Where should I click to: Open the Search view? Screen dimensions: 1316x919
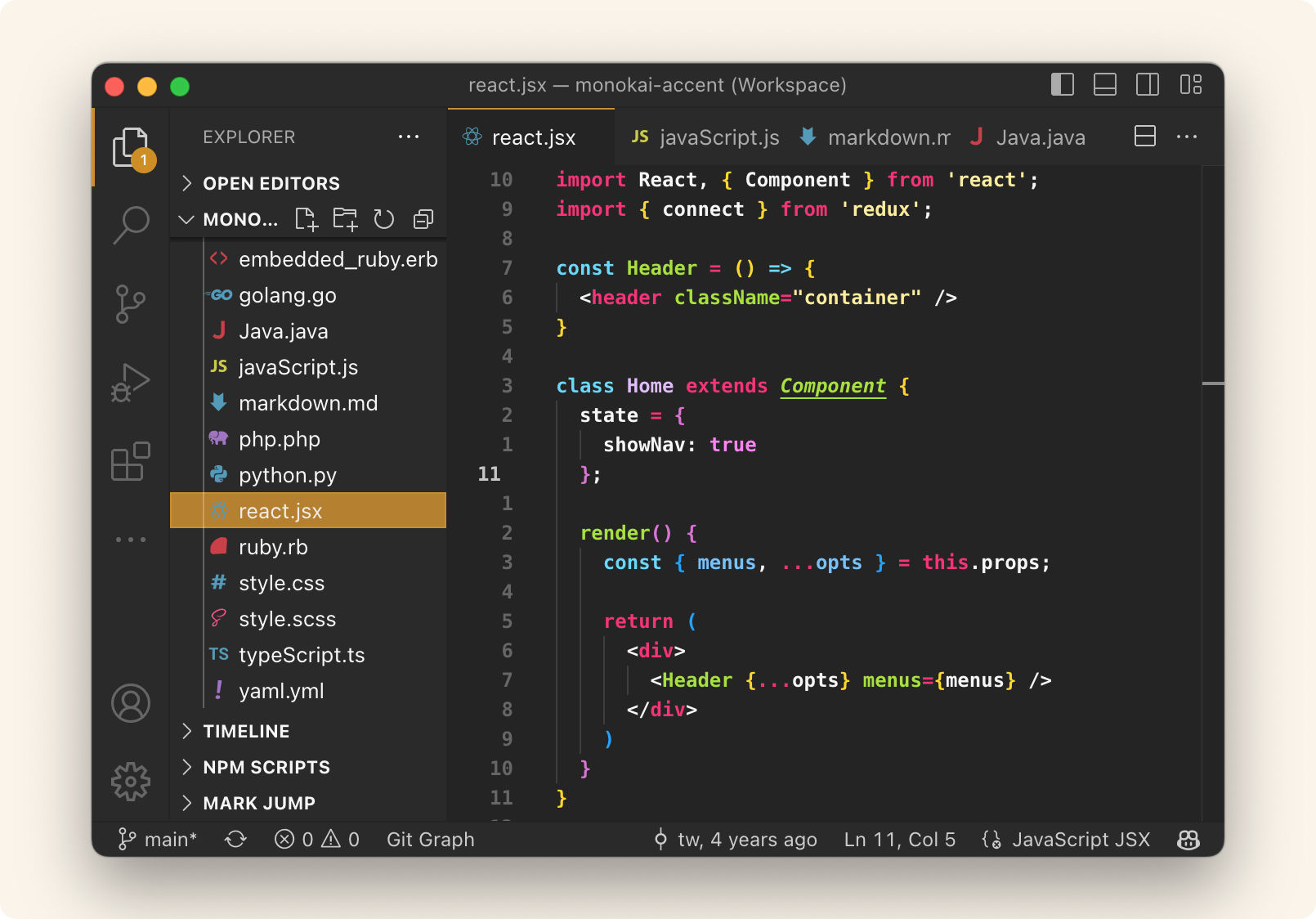(131, 224)
